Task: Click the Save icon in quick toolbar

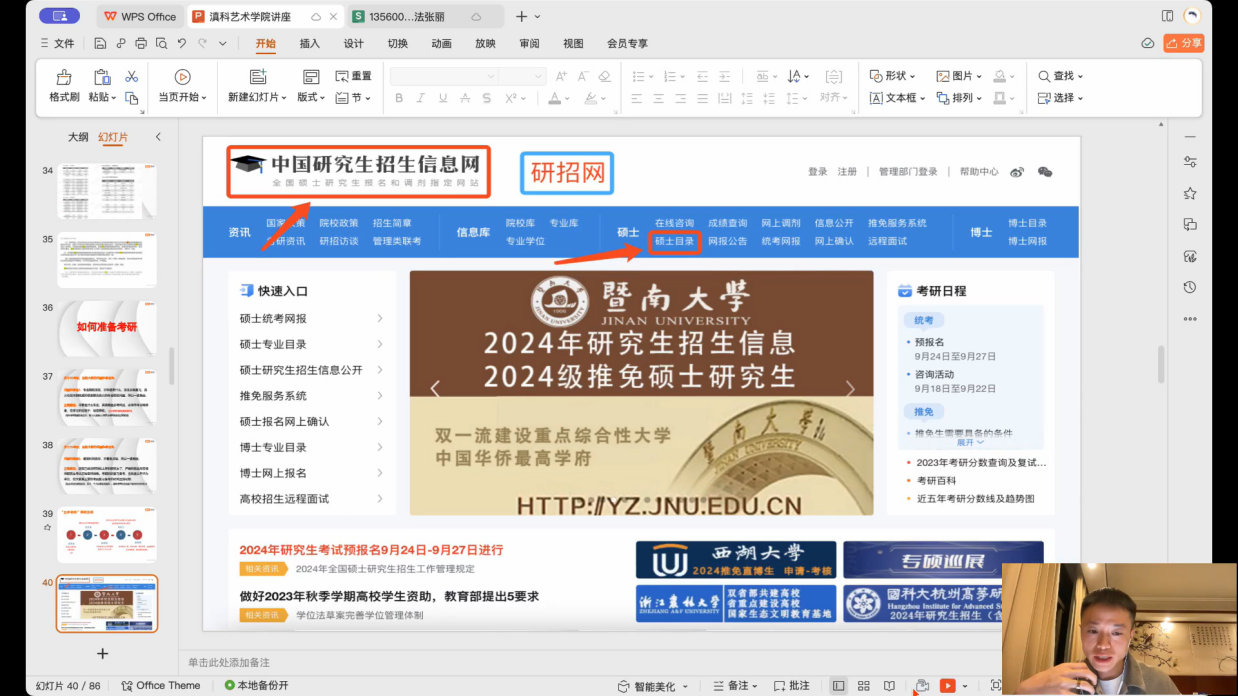Action: click(x=100, y=44)
